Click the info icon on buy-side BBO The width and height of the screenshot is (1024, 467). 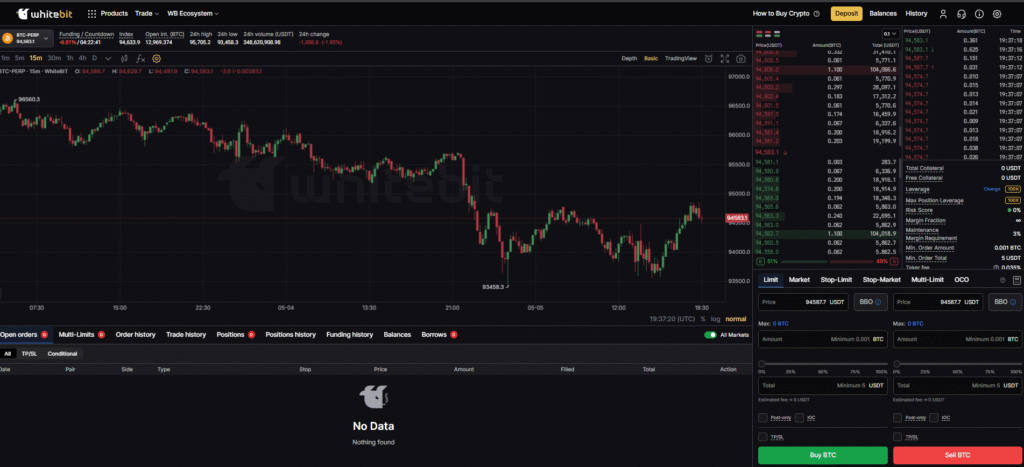click(878, 302)
